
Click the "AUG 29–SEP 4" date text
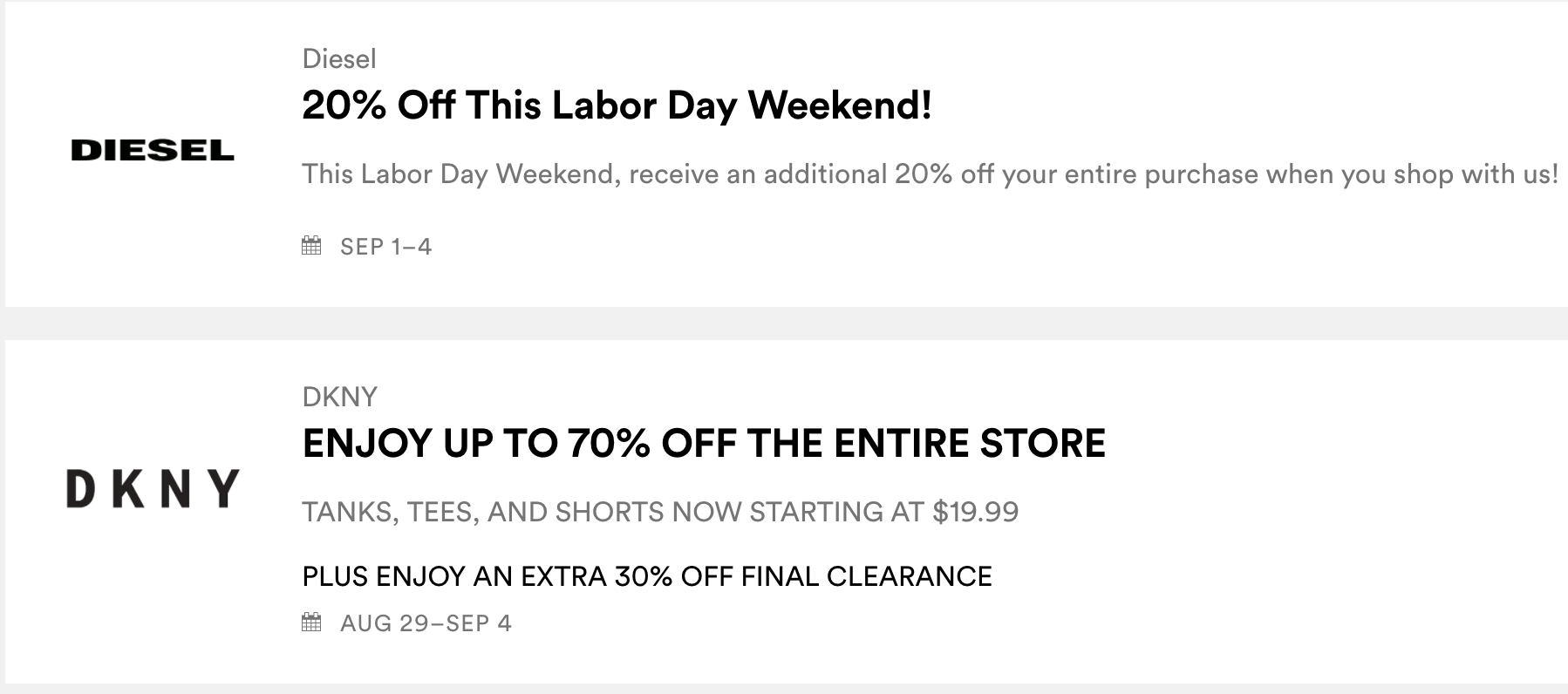point(426,623)
